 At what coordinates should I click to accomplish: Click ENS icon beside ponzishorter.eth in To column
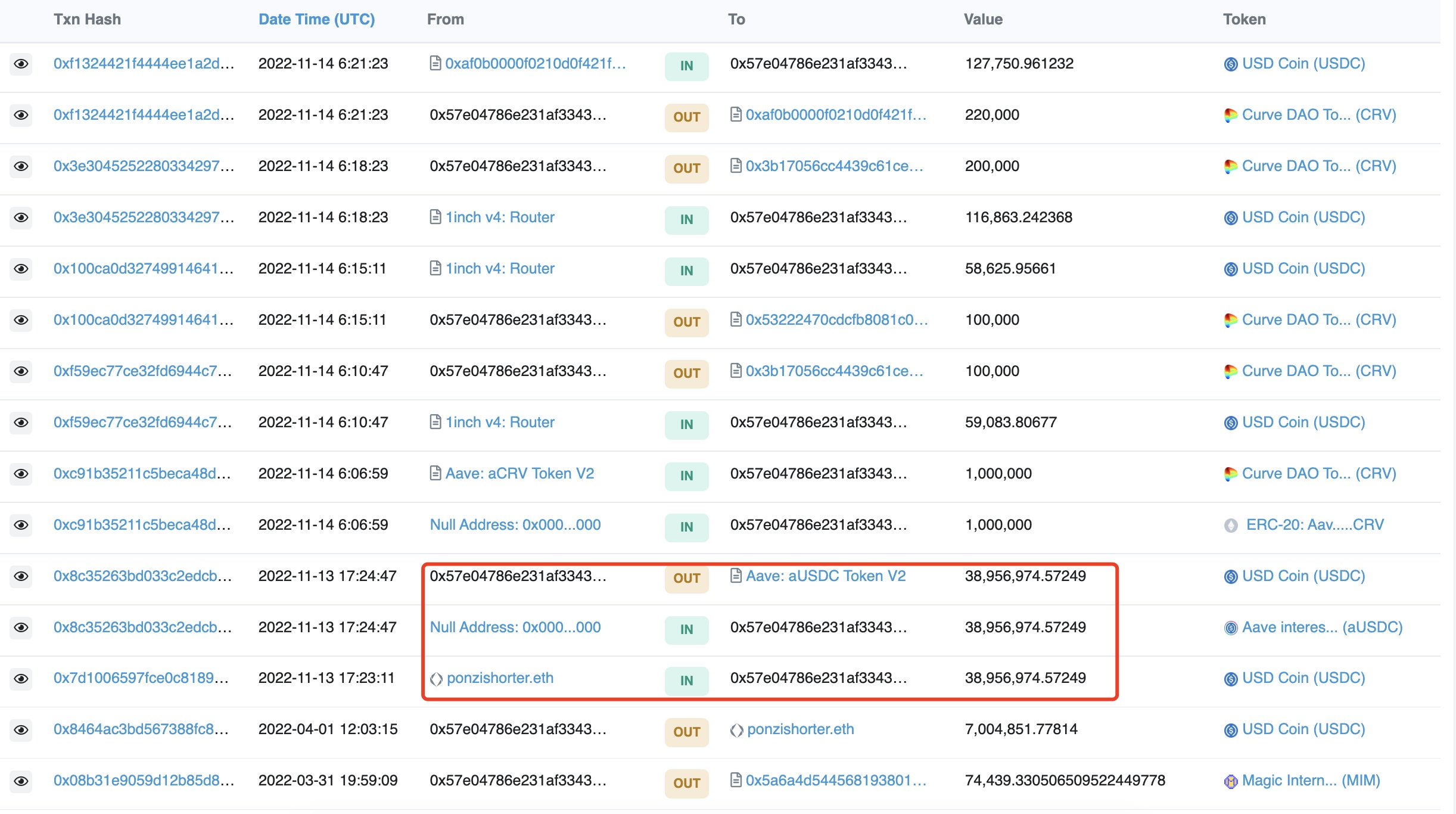737,730
